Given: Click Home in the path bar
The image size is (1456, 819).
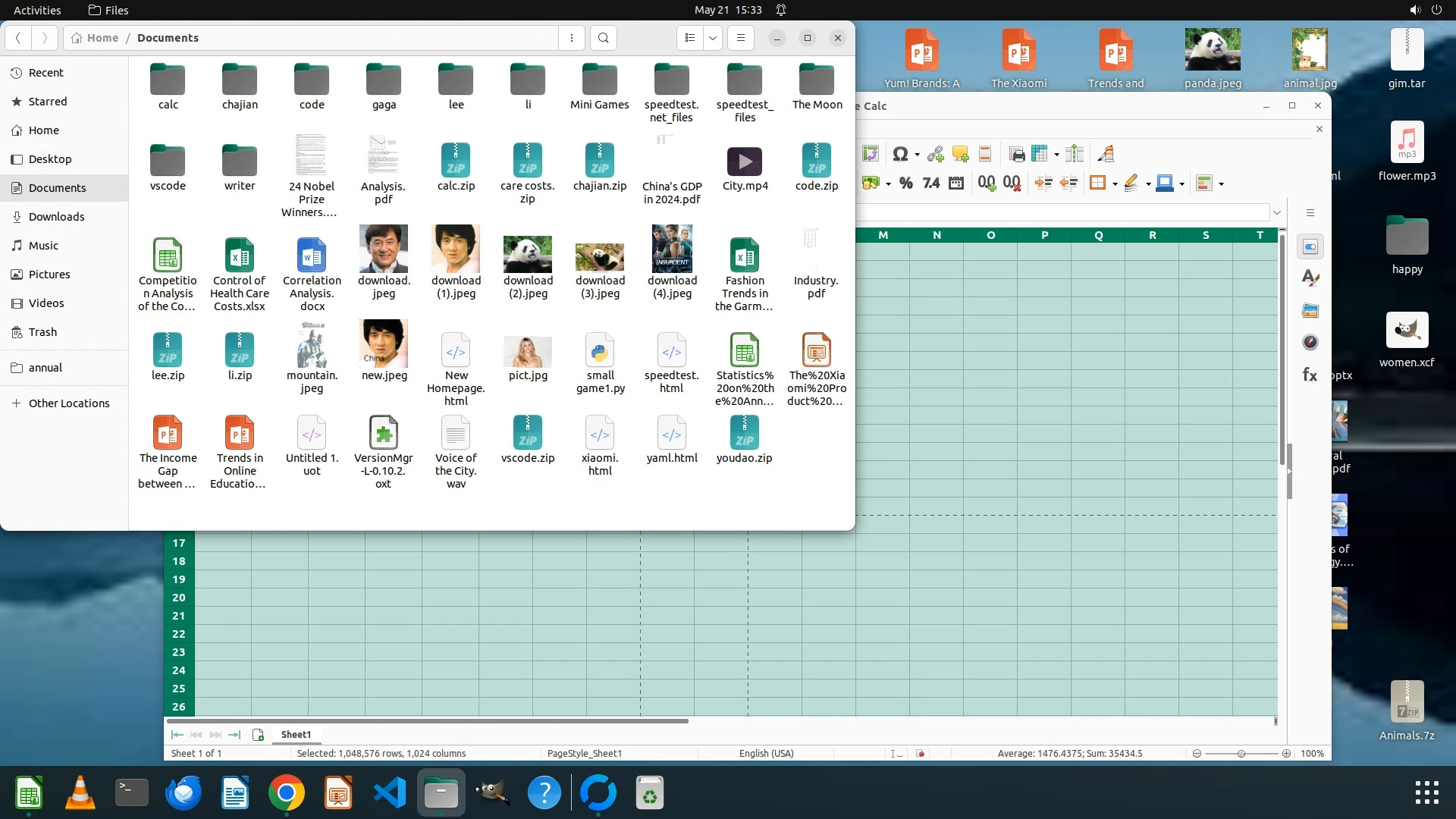Looking at the screenshot, I should point(102,38).
